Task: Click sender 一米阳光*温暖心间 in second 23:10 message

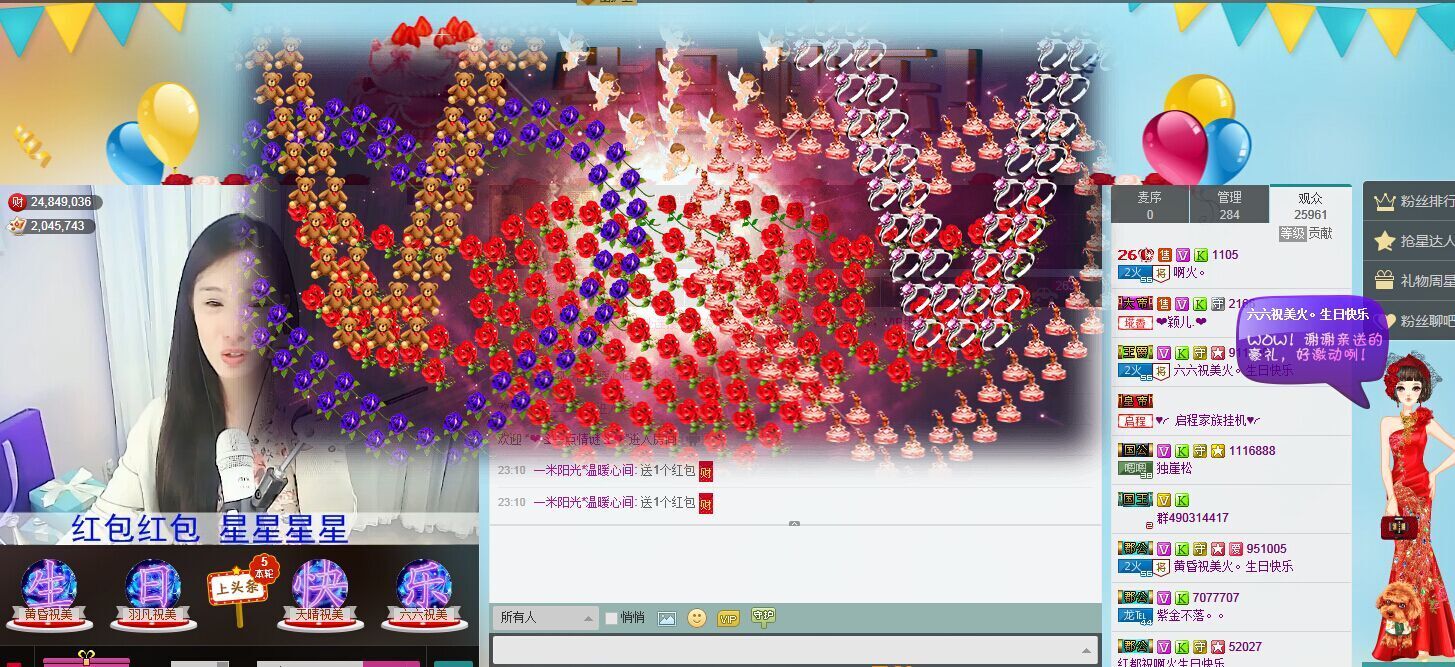Action: [x=583, y=503]
